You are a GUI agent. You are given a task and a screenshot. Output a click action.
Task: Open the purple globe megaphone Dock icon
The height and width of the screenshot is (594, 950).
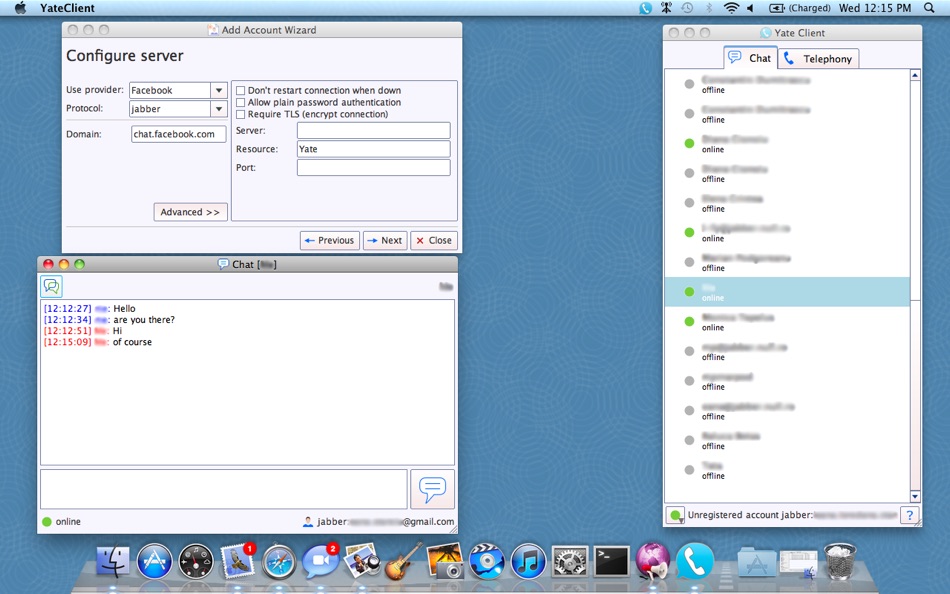653,561
